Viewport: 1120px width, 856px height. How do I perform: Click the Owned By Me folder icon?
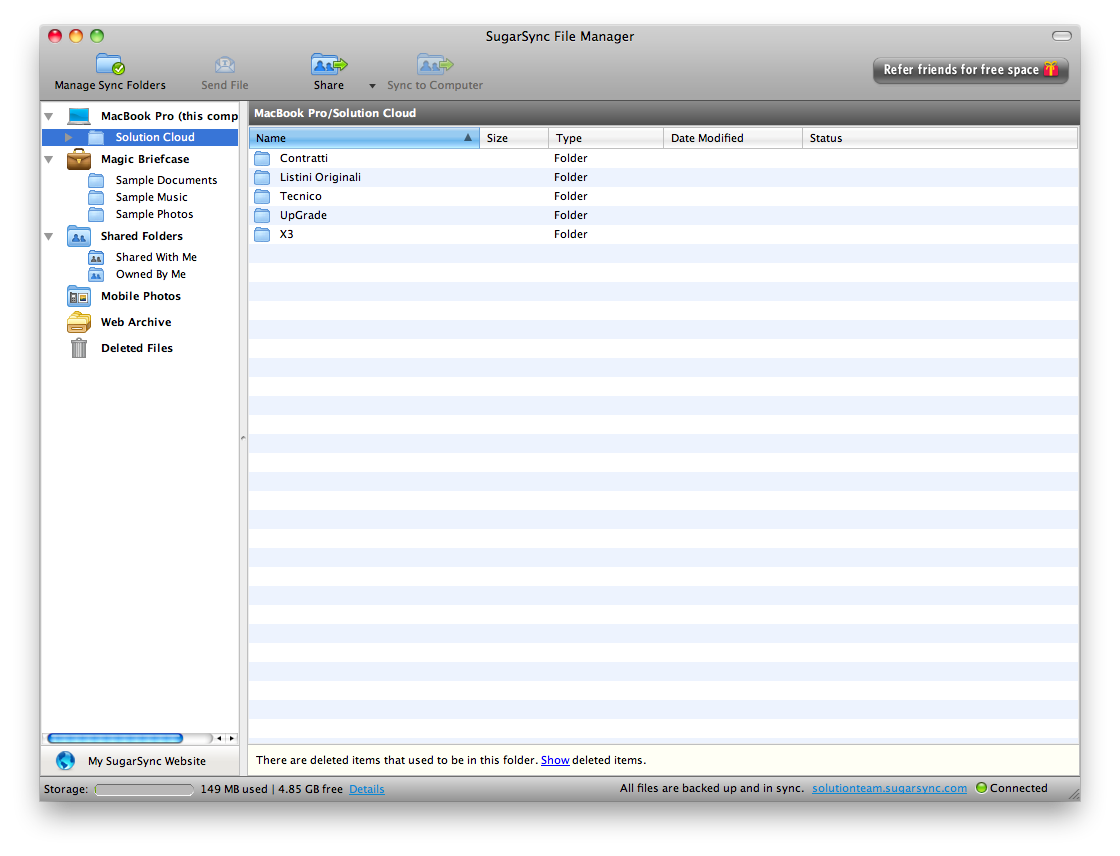click(96, 274)
